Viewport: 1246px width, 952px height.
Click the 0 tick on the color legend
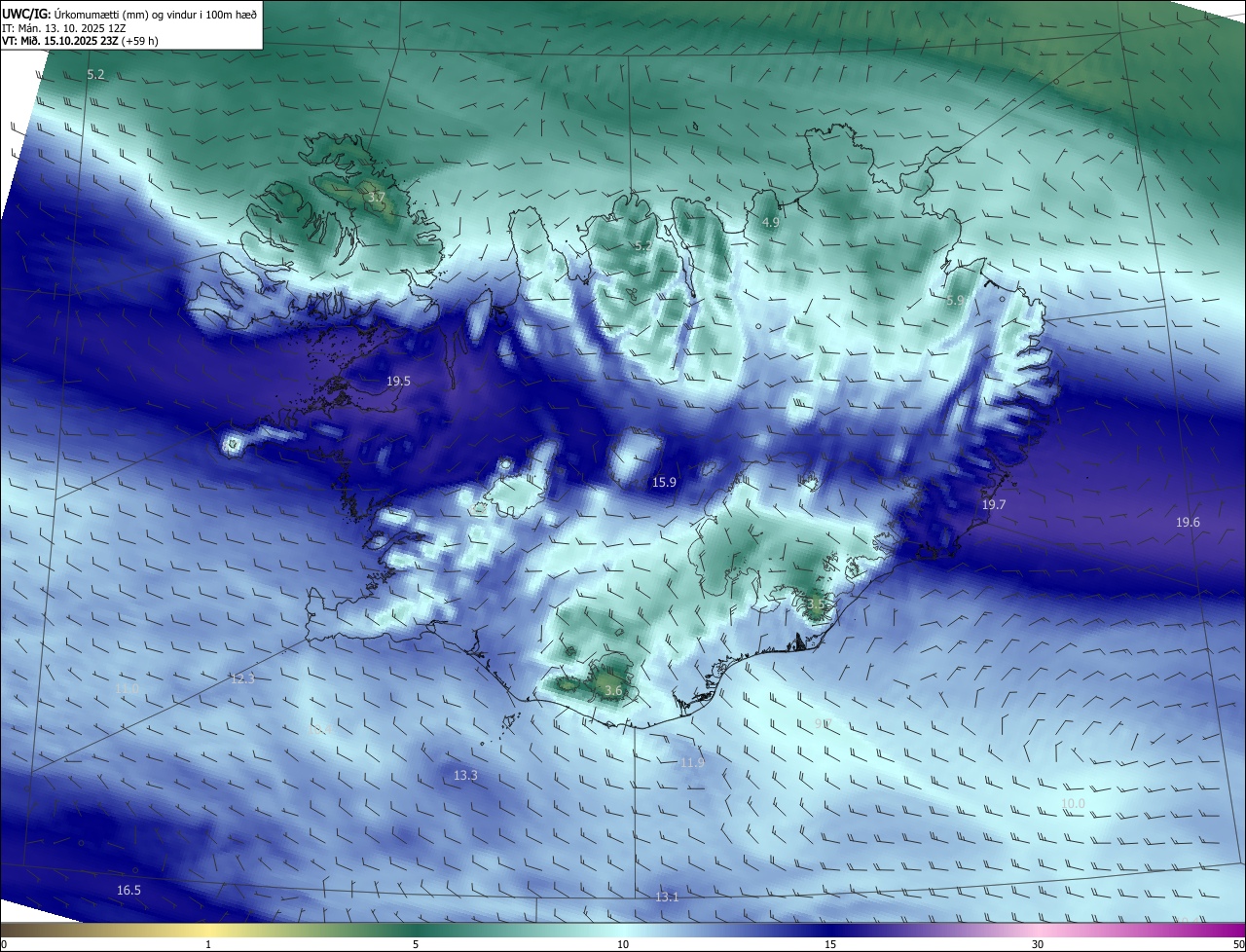pyautogui.click(x=4, y=944)
